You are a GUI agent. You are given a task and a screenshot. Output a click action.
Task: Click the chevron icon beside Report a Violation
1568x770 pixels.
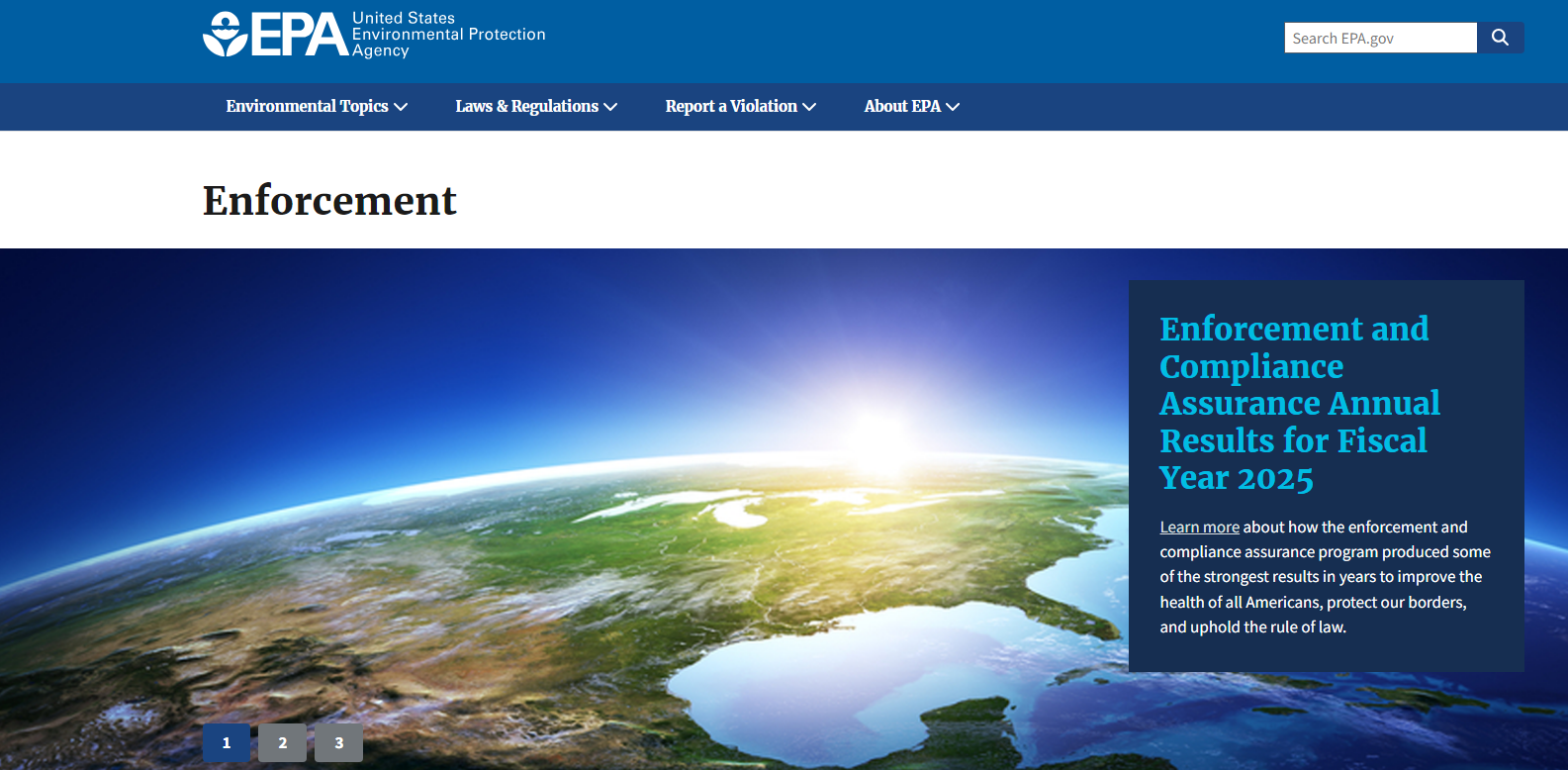[x=809, y=107]
